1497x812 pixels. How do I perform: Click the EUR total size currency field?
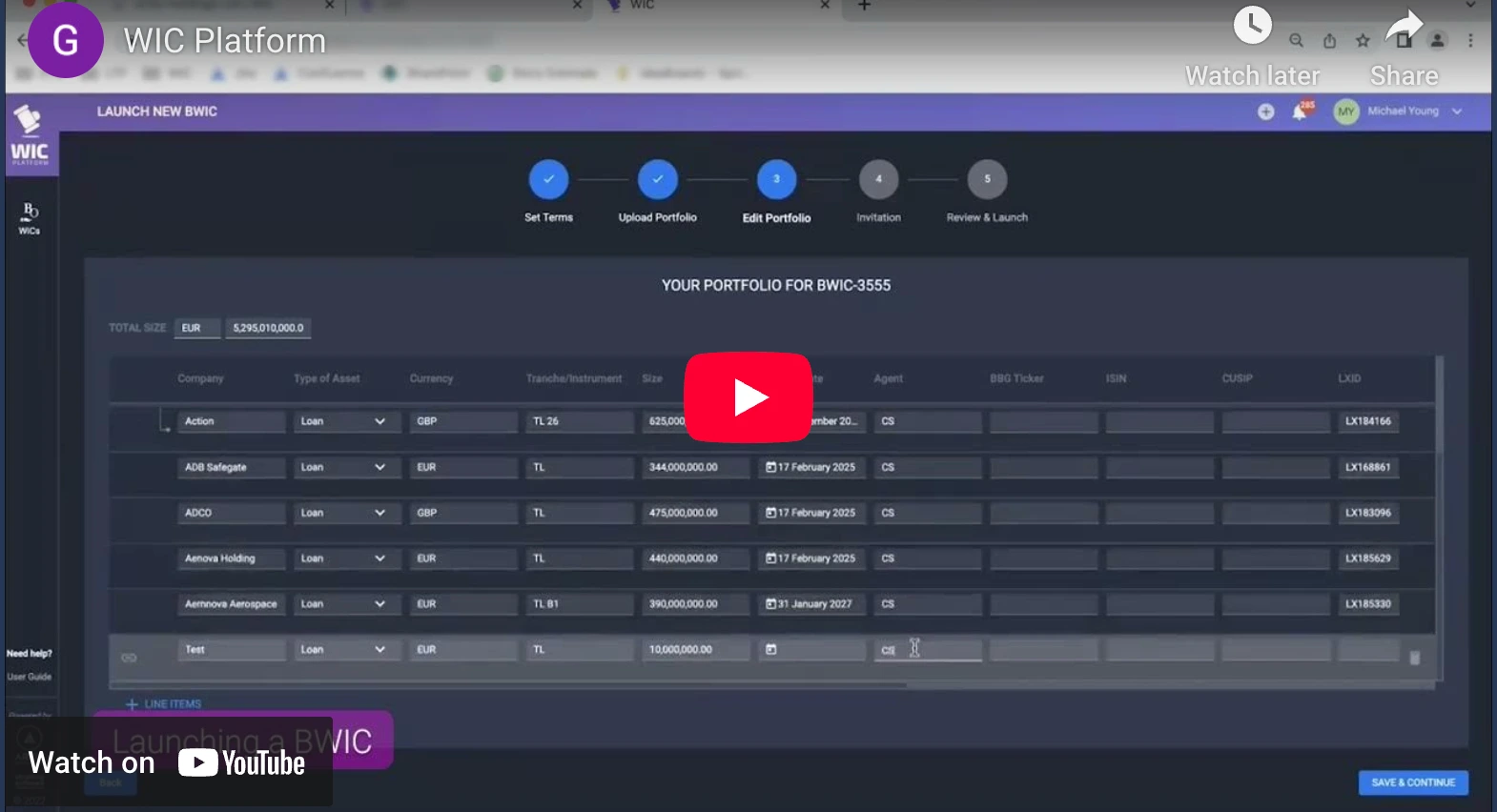tap(197, 328)
